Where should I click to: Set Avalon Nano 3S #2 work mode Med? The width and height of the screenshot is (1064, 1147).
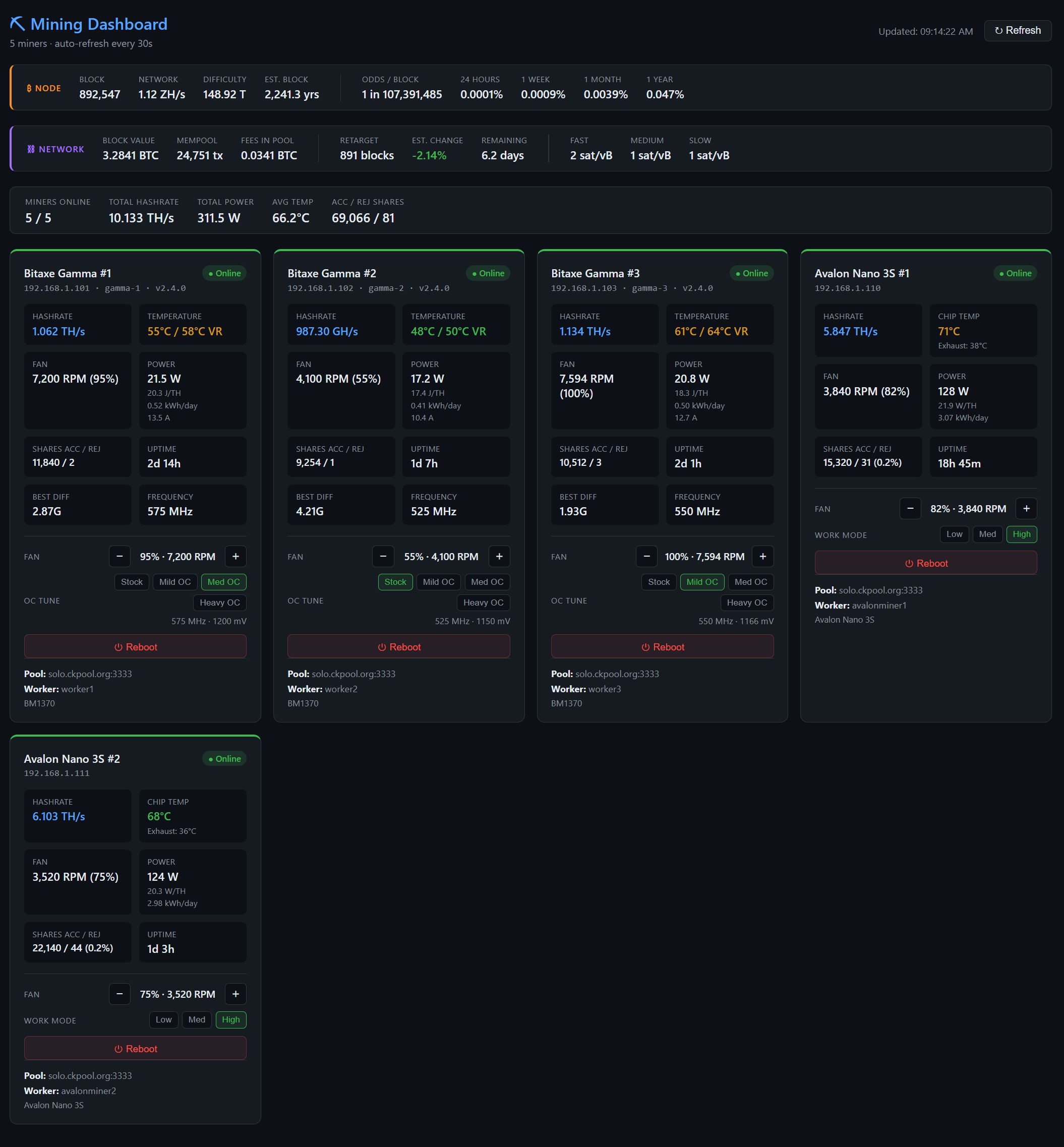(197, 1020)
